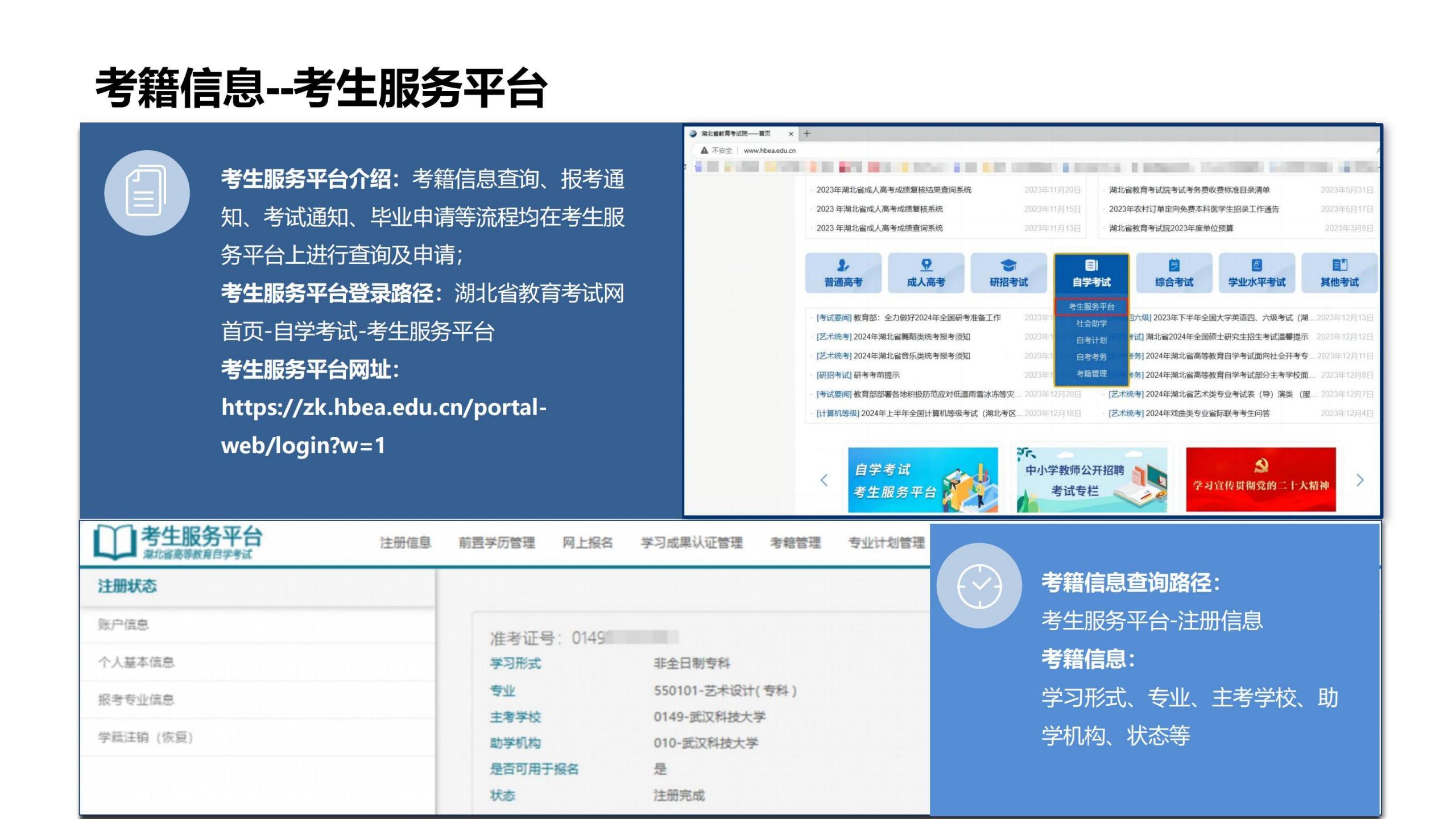Click the 自学考试考生服务平台 banner image
The height and width of the screenshot is (819, 1456).
[x=923, y=480]
